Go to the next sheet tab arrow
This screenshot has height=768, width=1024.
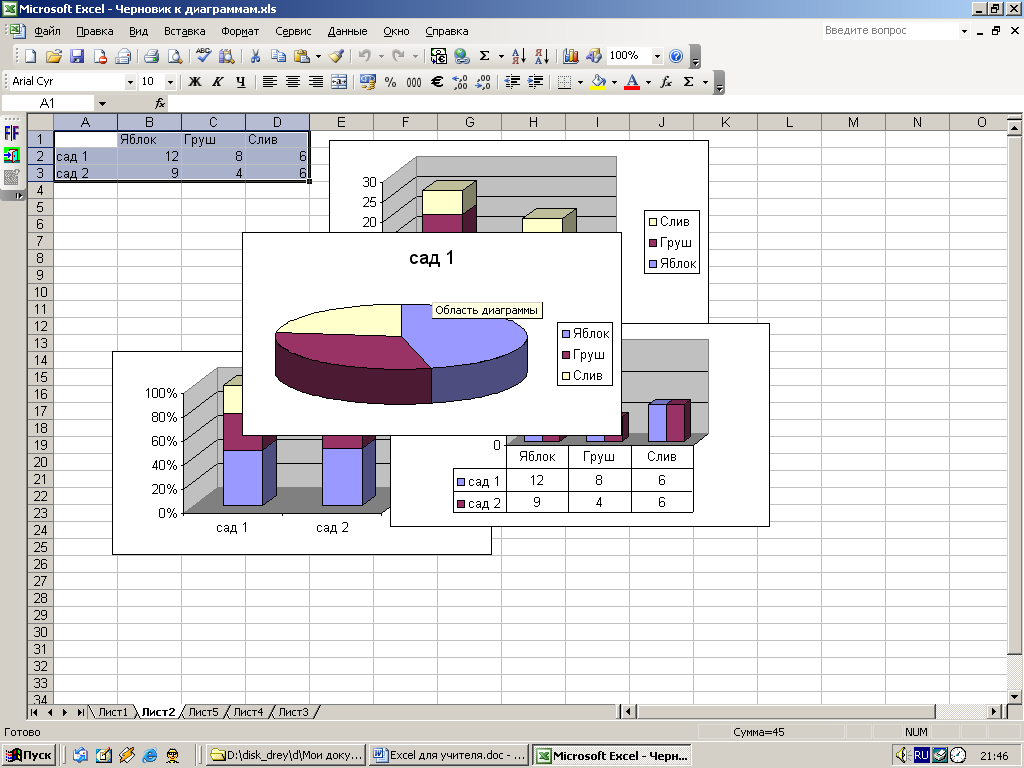(65, 712)
